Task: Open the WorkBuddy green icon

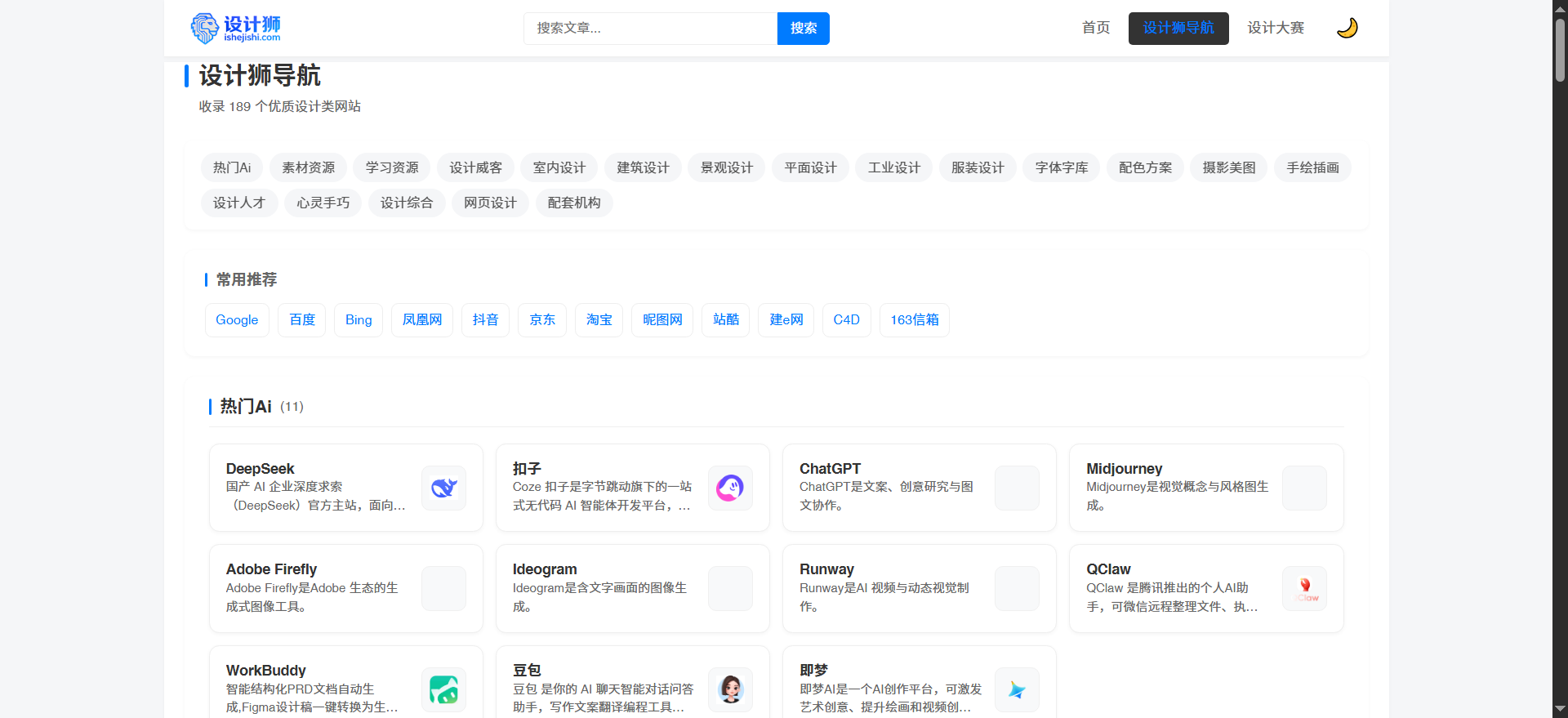Action: tap(443, 689)
